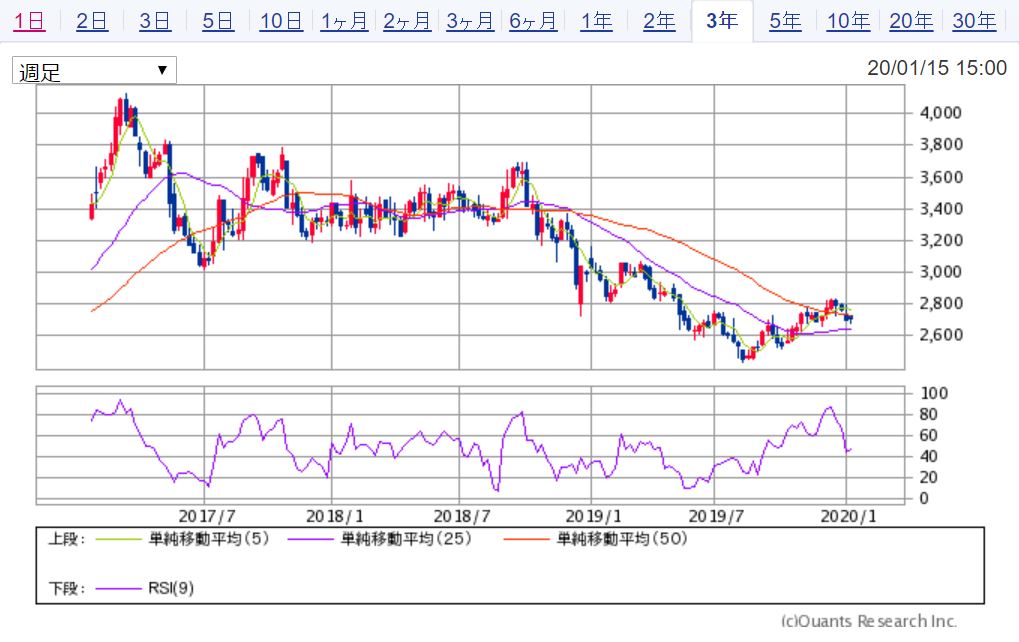Image resolution: width=1019 pixels, height=642 pixels.
Task: Click the 3,400 price axis label
Action: [940, 209]
